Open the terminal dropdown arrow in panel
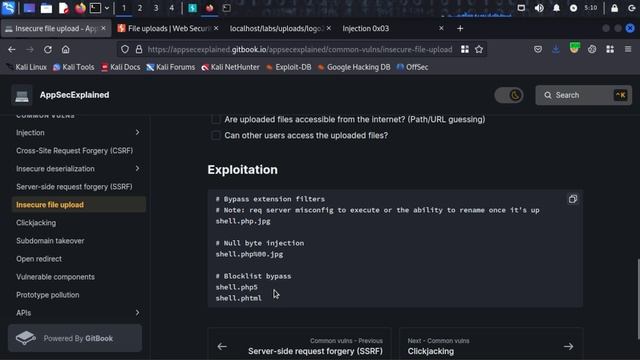 (107, 8)
